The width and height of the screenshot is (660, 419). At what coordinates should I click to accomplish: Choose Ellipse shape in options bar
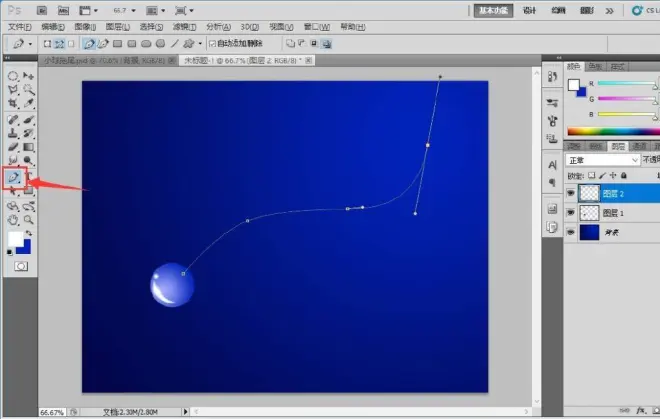146,43
